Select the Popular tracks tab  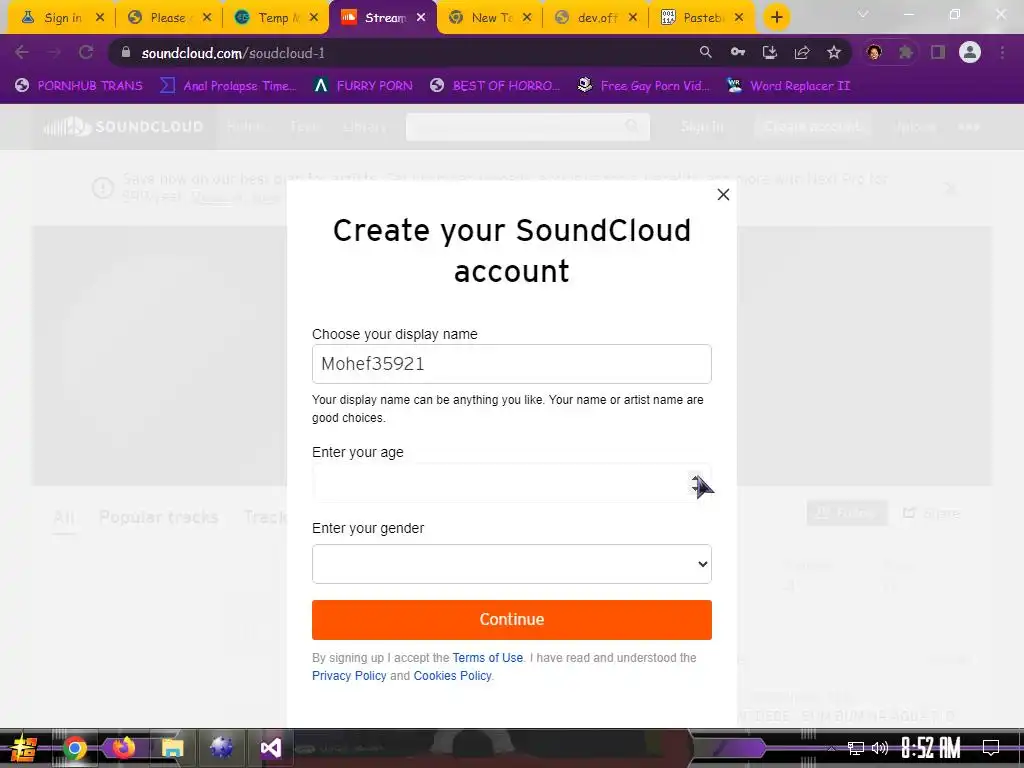[x=159, y=517]
